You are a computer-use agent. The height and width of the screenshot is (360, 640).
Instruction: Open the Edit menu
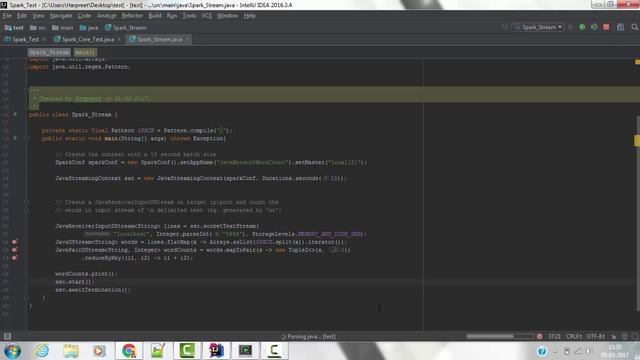(22, 16)
